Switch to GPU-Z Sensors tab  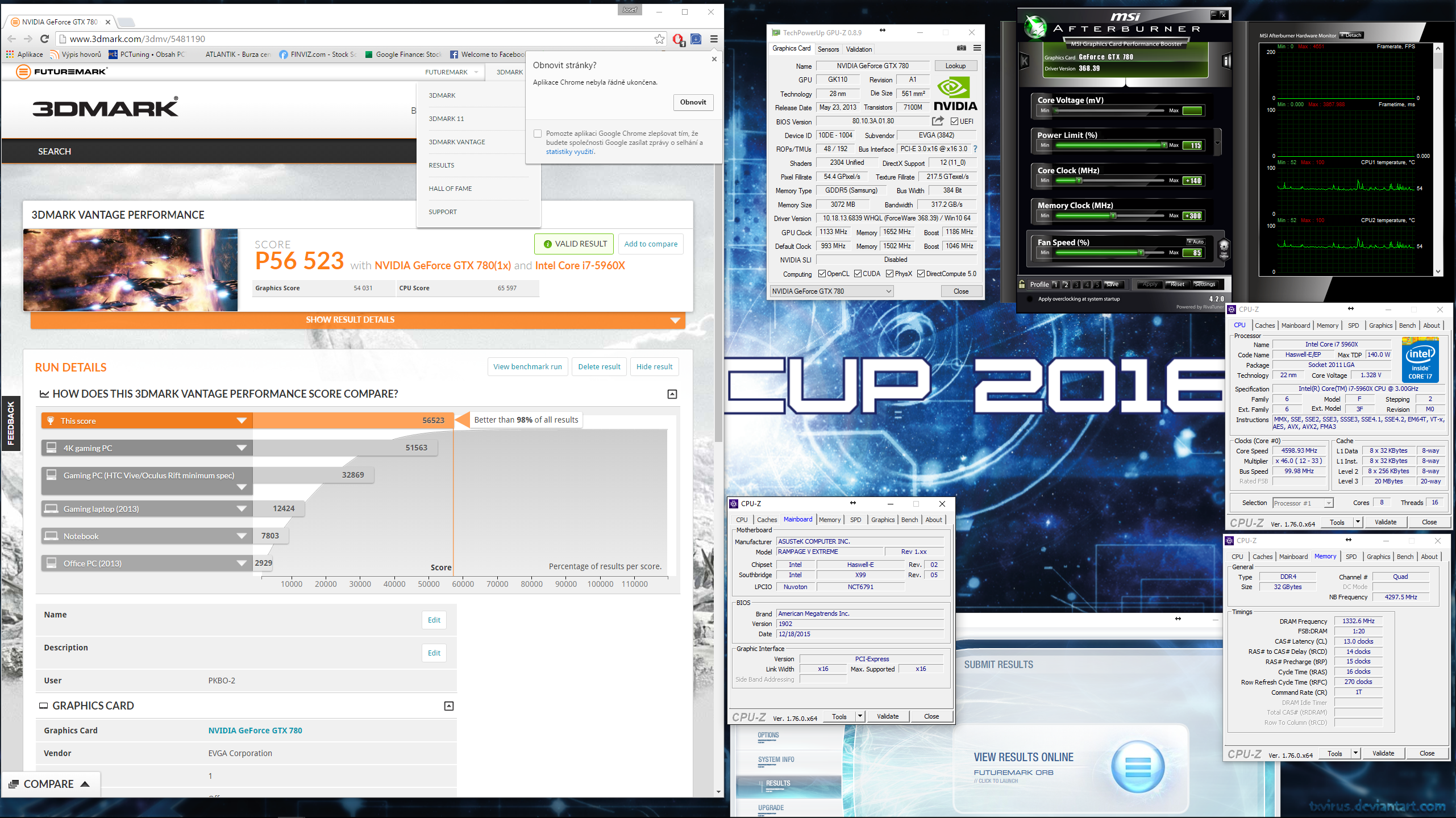828,49
